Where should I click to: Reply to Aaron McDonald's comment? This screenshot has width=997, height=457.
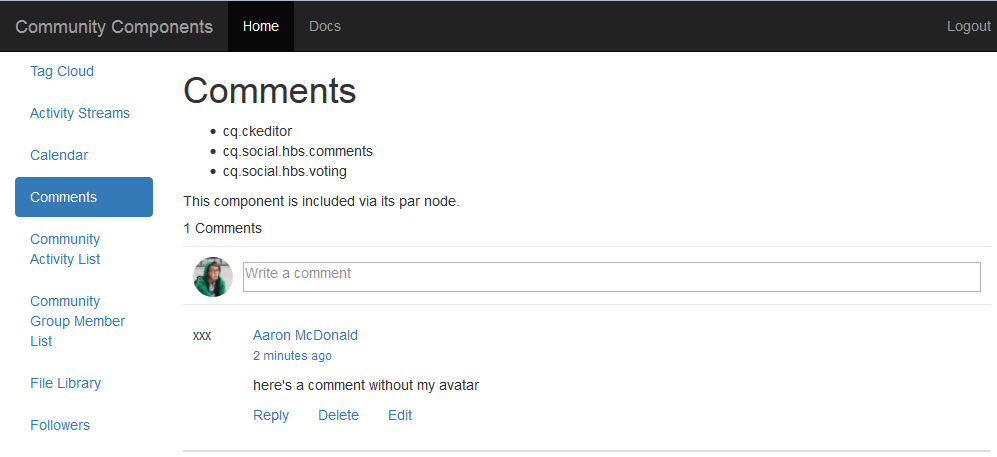point(271,415)
